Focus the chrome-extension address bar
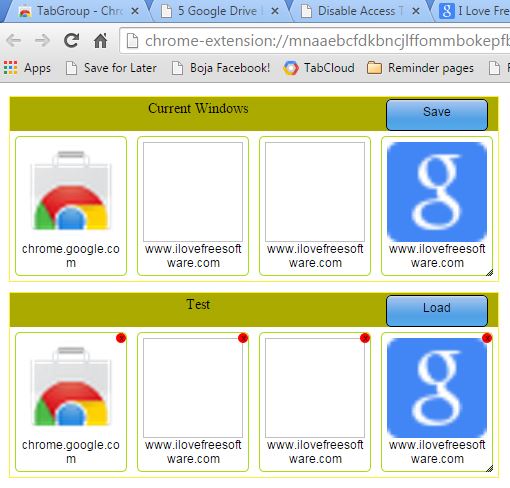The height and width of the screenshot is (488, 510). (315, 41)
